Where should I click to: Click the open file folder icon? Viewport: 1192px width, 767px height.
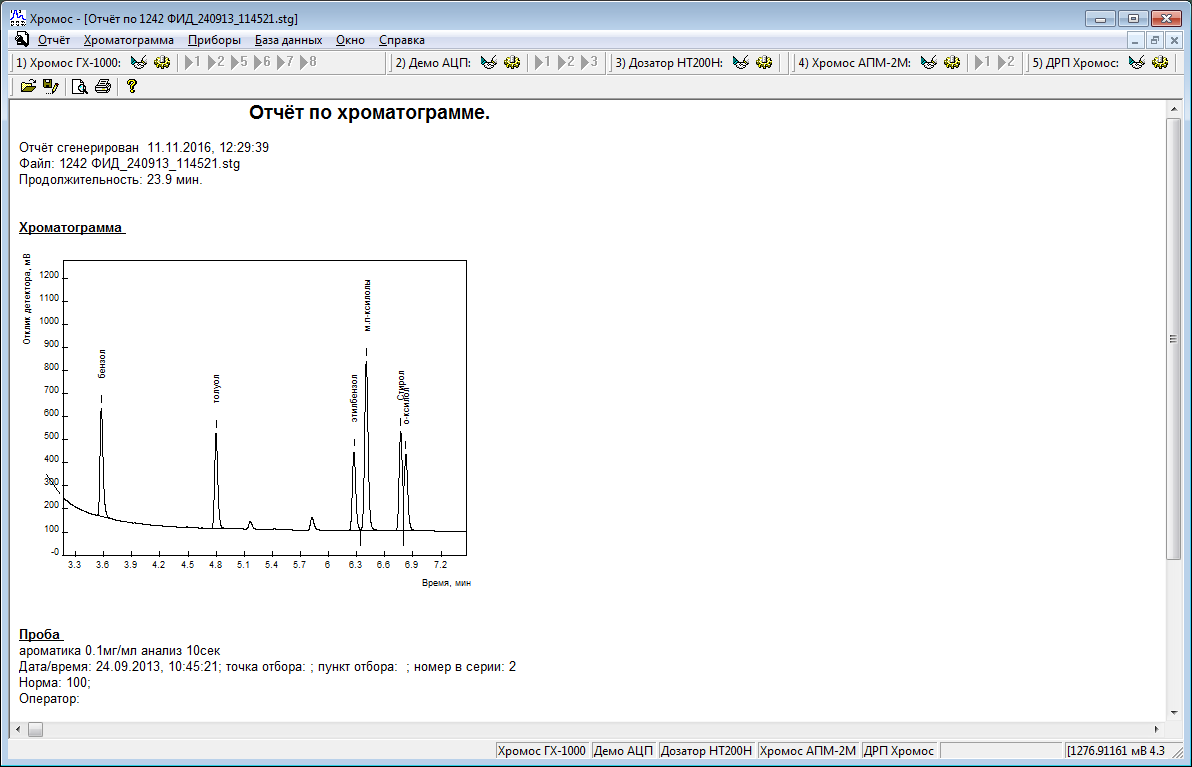tap(28, 87)
